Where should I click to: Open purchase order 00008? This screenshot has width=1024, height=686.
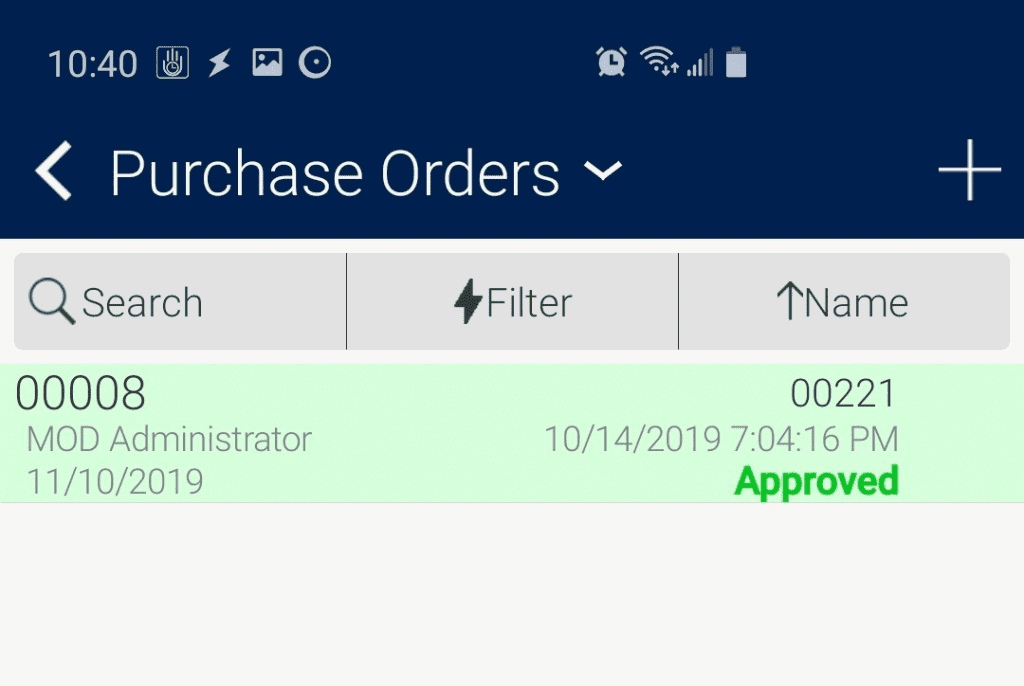pos(80,394)
